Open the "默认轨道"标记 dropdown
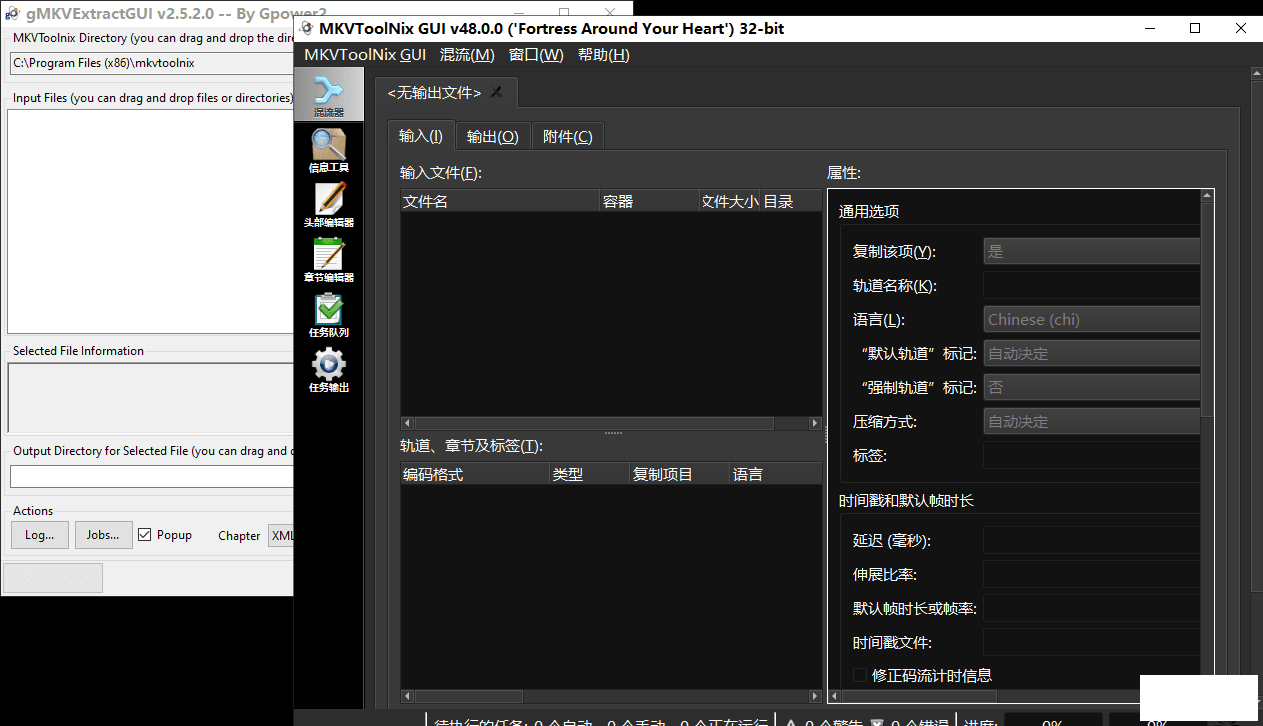 [1092, 354]
